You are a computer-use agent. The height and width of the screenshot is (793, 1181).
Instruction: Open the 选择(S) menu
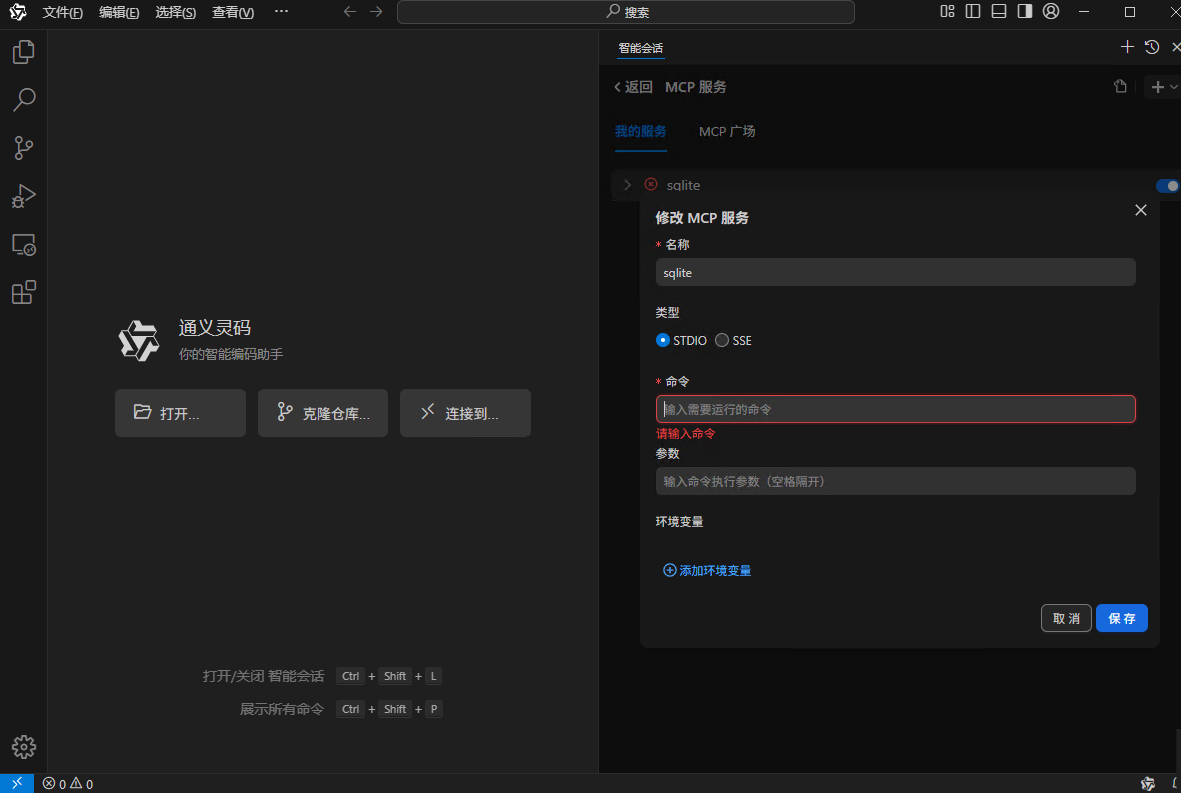175,12
